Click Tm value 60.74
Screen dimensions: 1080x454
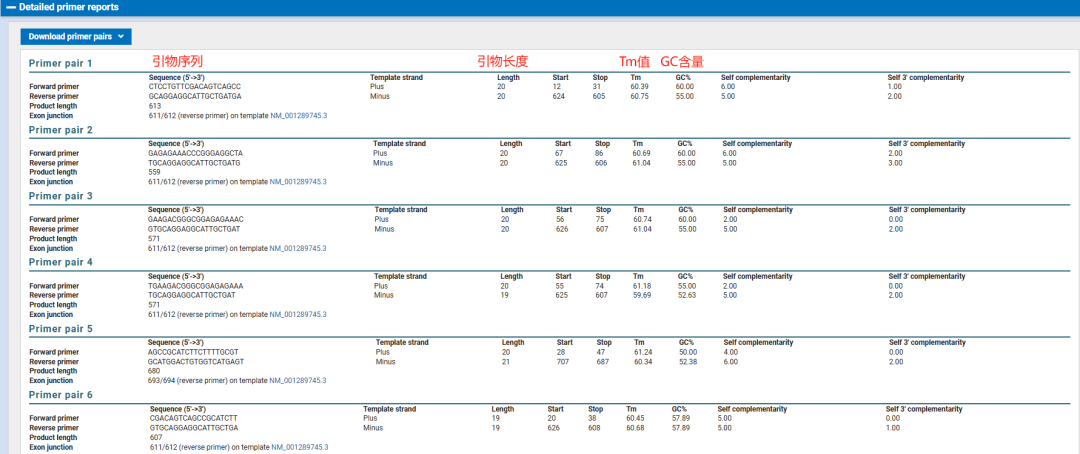[643, 219]
